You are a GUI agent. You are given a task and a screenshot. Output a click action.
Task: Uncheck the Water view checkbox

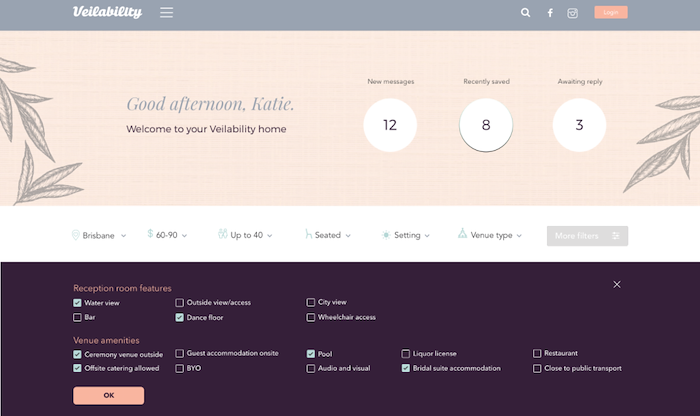pyautogui.click(x=78, y=302)
